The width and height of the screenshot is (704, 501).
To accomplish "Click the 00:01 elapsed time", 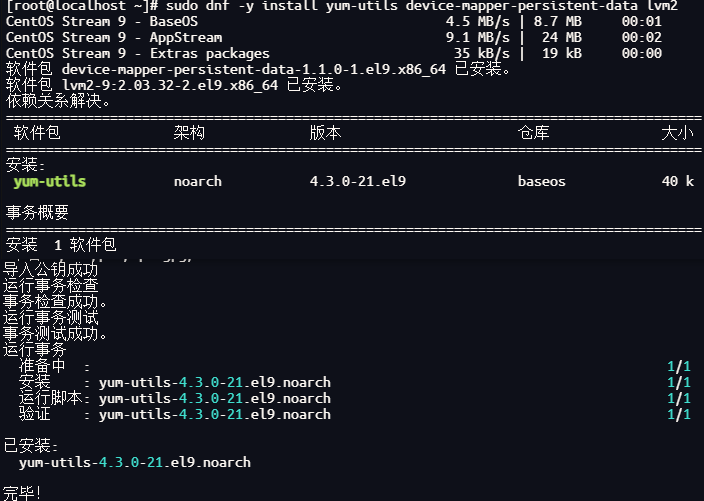I will [x=642, y=21].
